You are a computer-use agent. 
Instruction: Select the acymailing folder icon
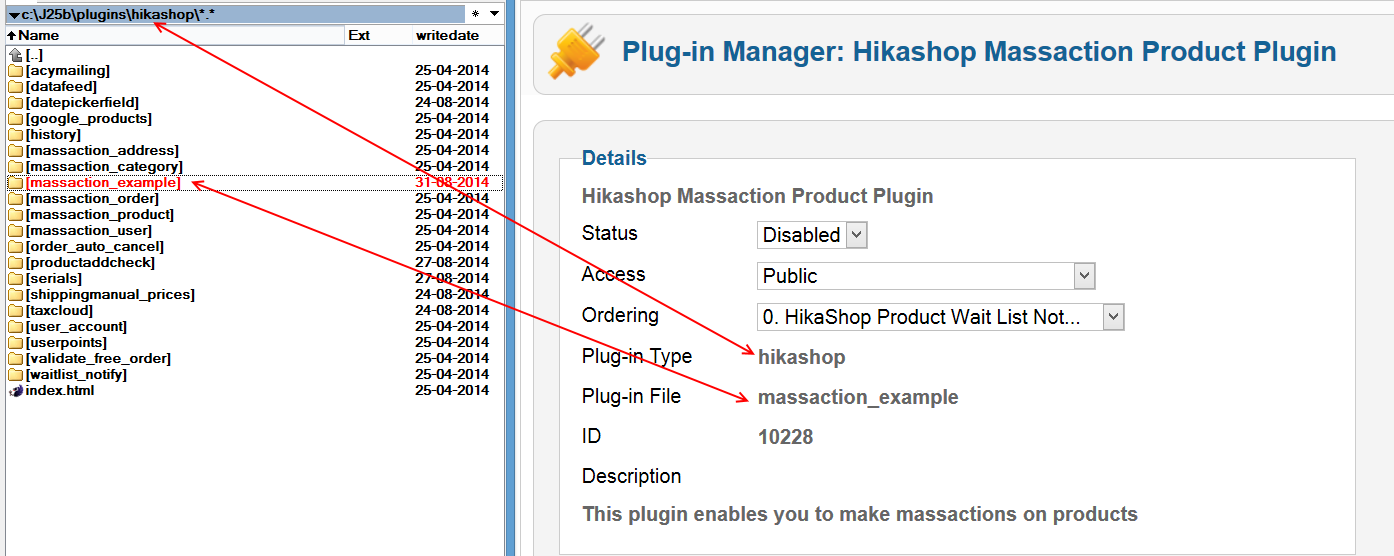[x=15, y=71]
